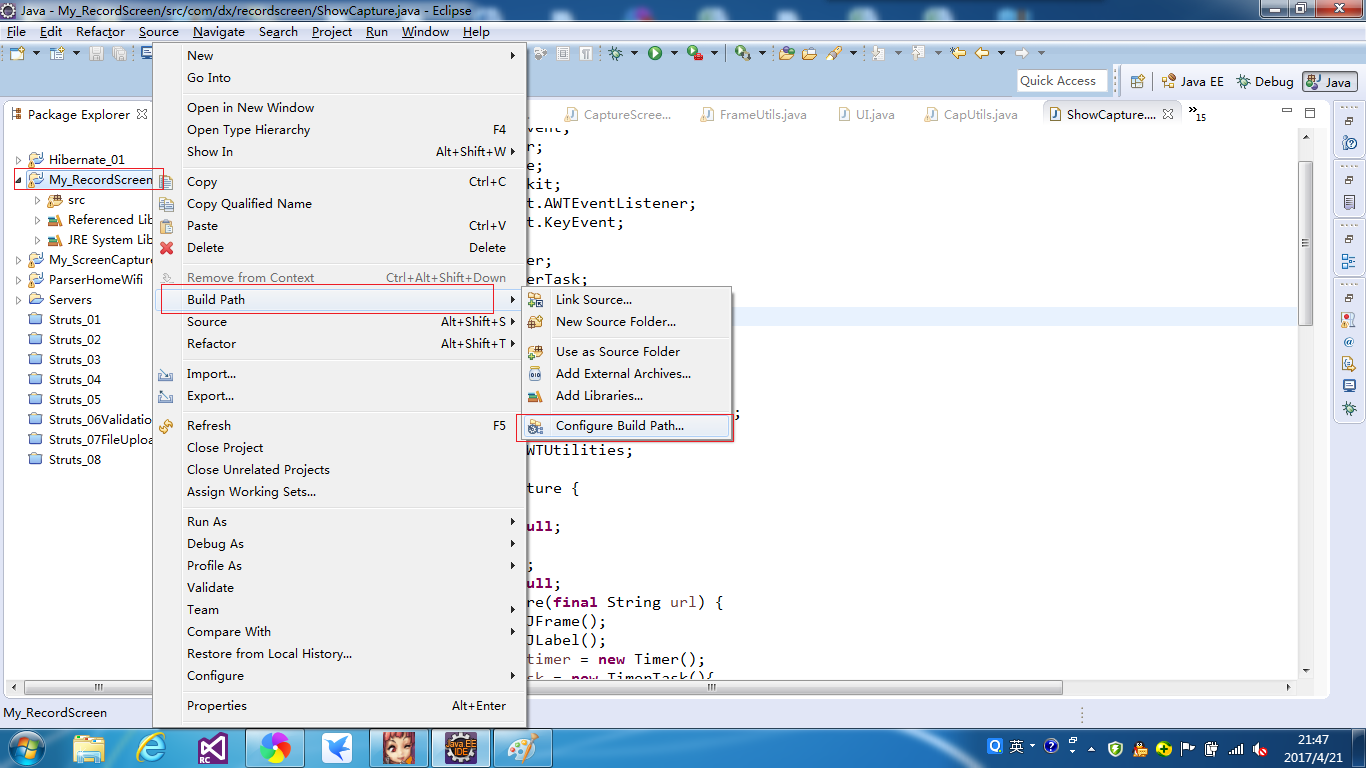Select the Struts_08 project
Screen dimensions: 1366x768
[64, 460]
